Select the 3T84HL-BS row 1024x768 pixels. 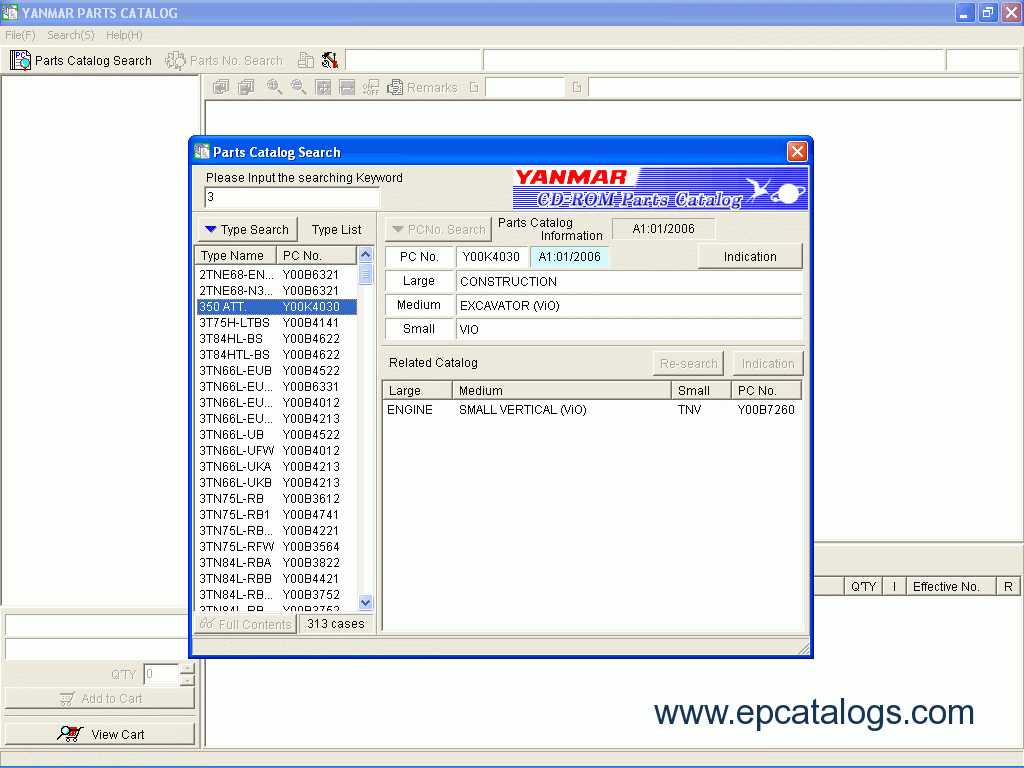pyautogui.click(x=277, y=339)
